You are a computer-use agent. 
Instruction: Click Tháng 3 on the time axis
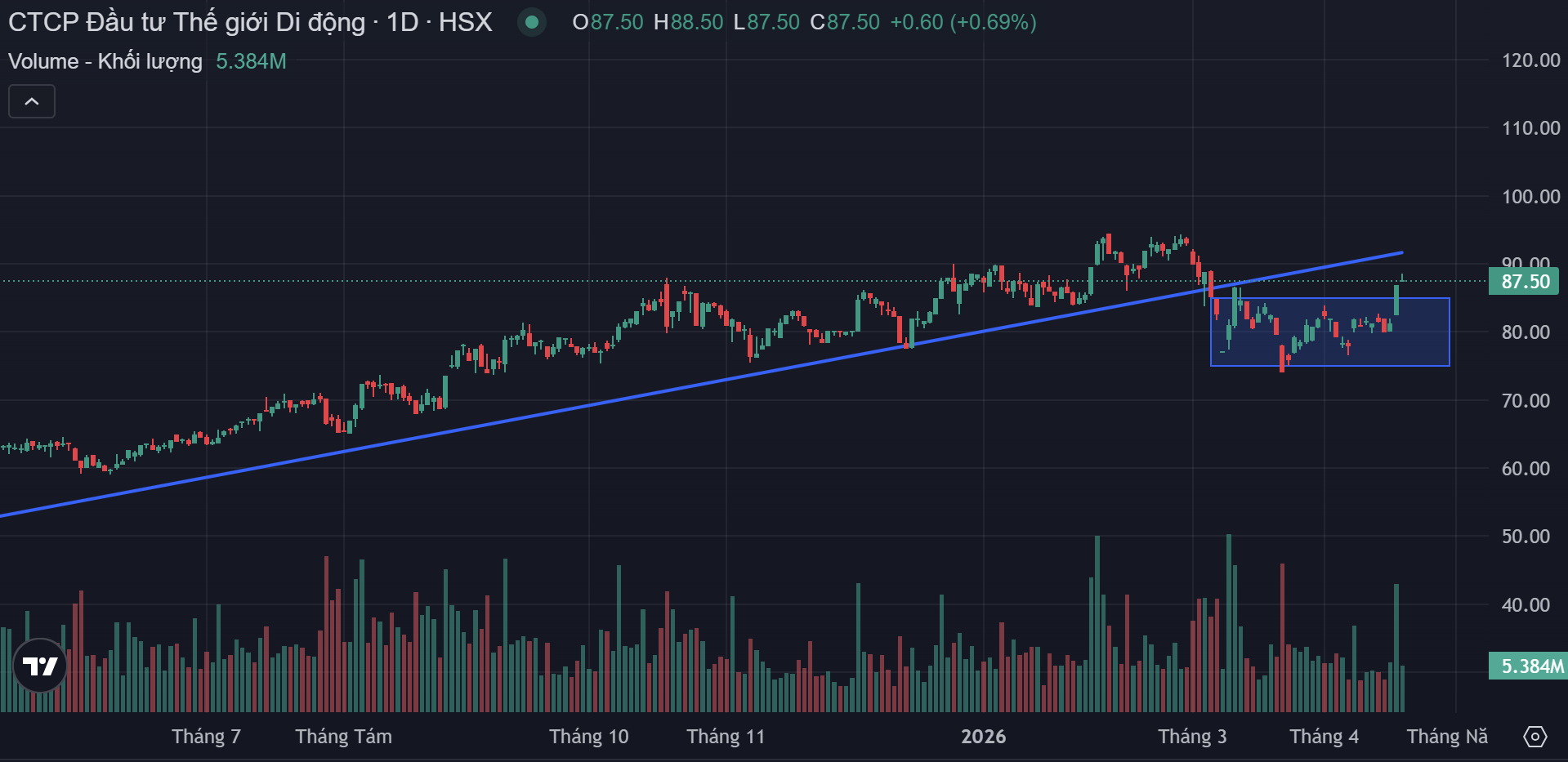pos(1192,737)
